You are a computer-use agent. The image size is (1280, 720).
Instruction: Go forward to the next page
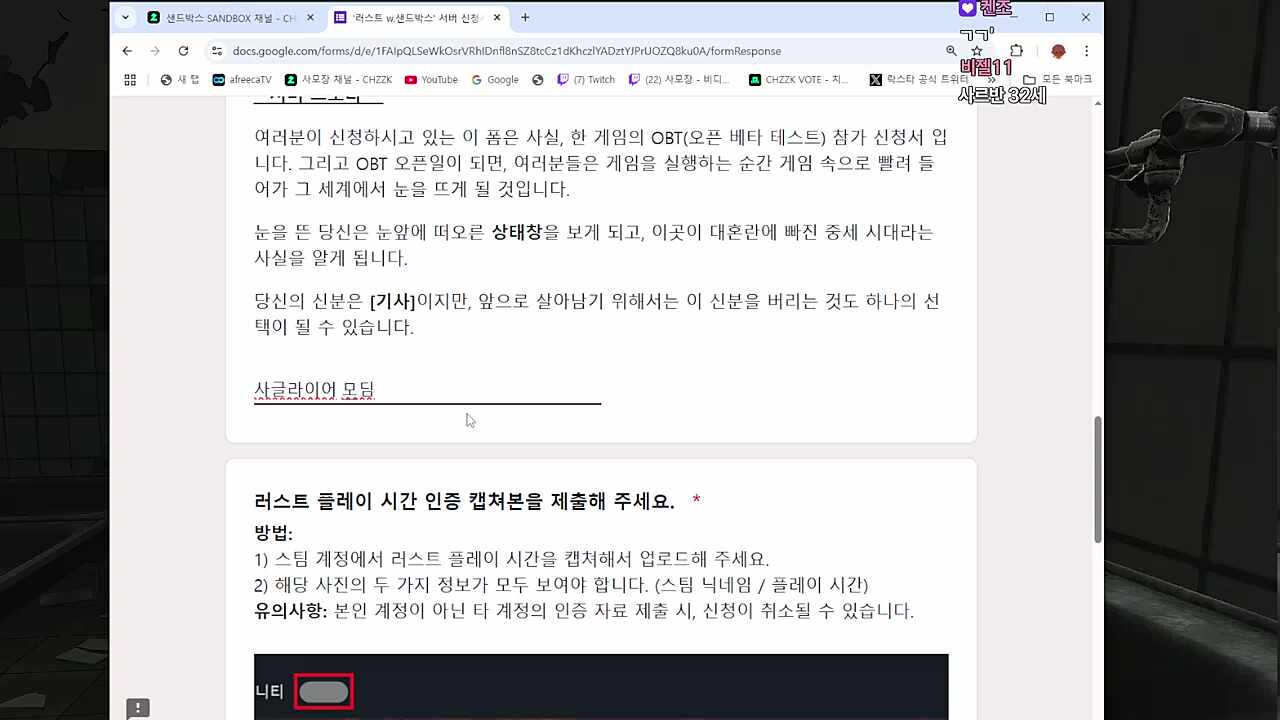click(x=155, y=51)
